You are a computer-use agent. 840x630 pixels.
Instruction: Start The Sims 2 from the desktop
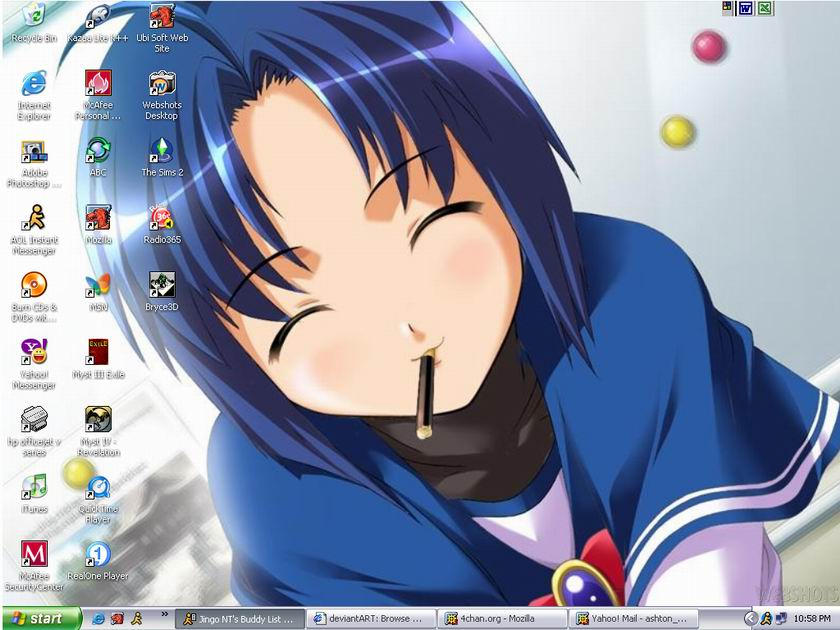pyautogui.click(x=162, y=157)
